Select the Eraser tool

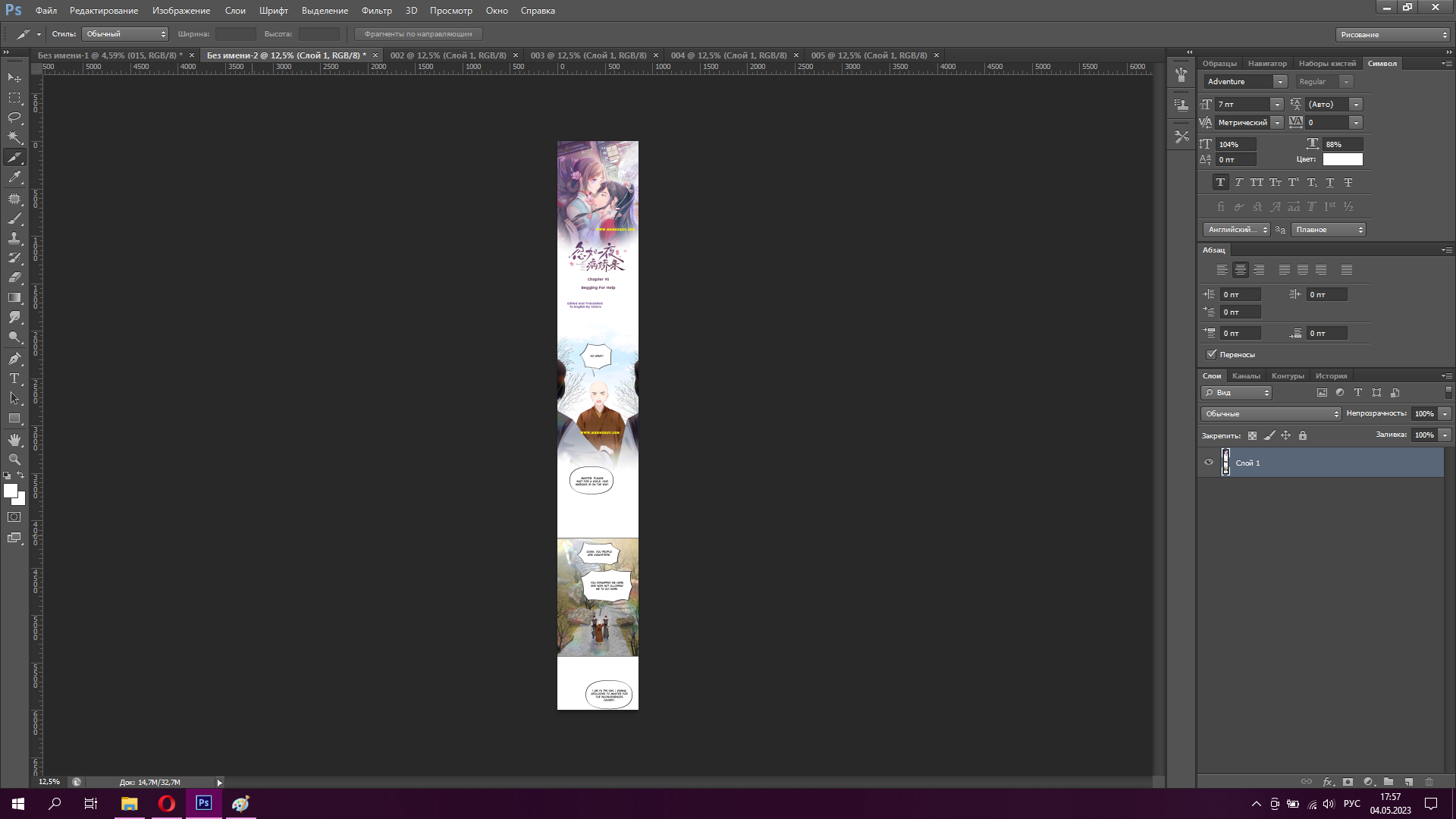tap(14, 278)
